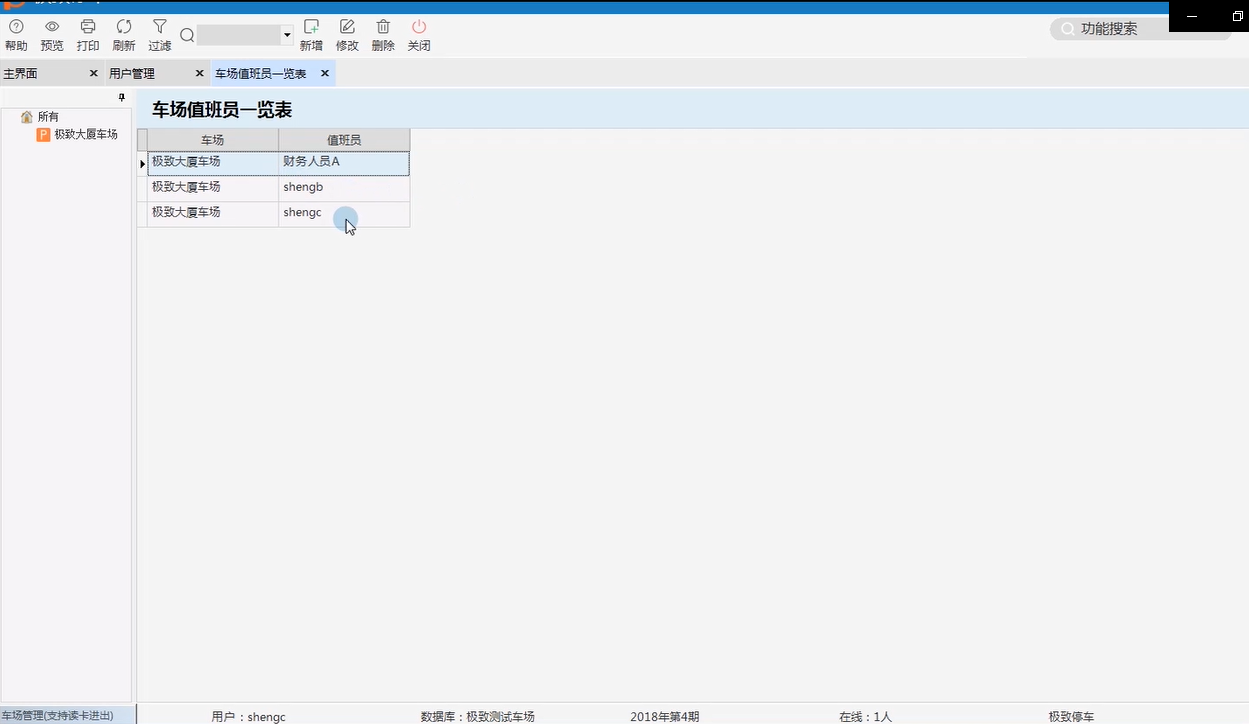Click the 预览 preview eye icon
Screen dimensions: 1249x724
coord(52,27)
